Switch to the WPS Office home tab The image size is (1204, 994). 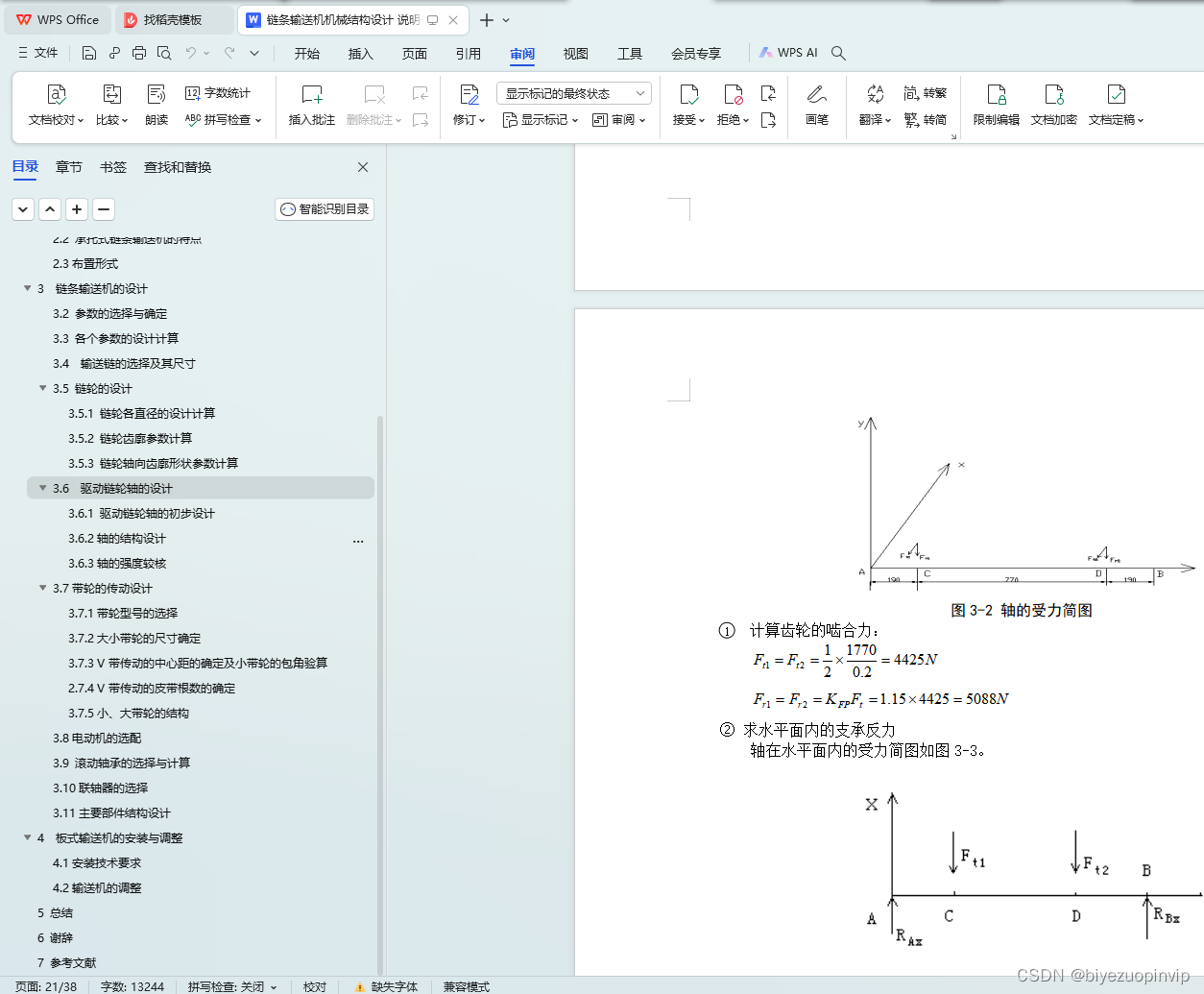point(59,19)
